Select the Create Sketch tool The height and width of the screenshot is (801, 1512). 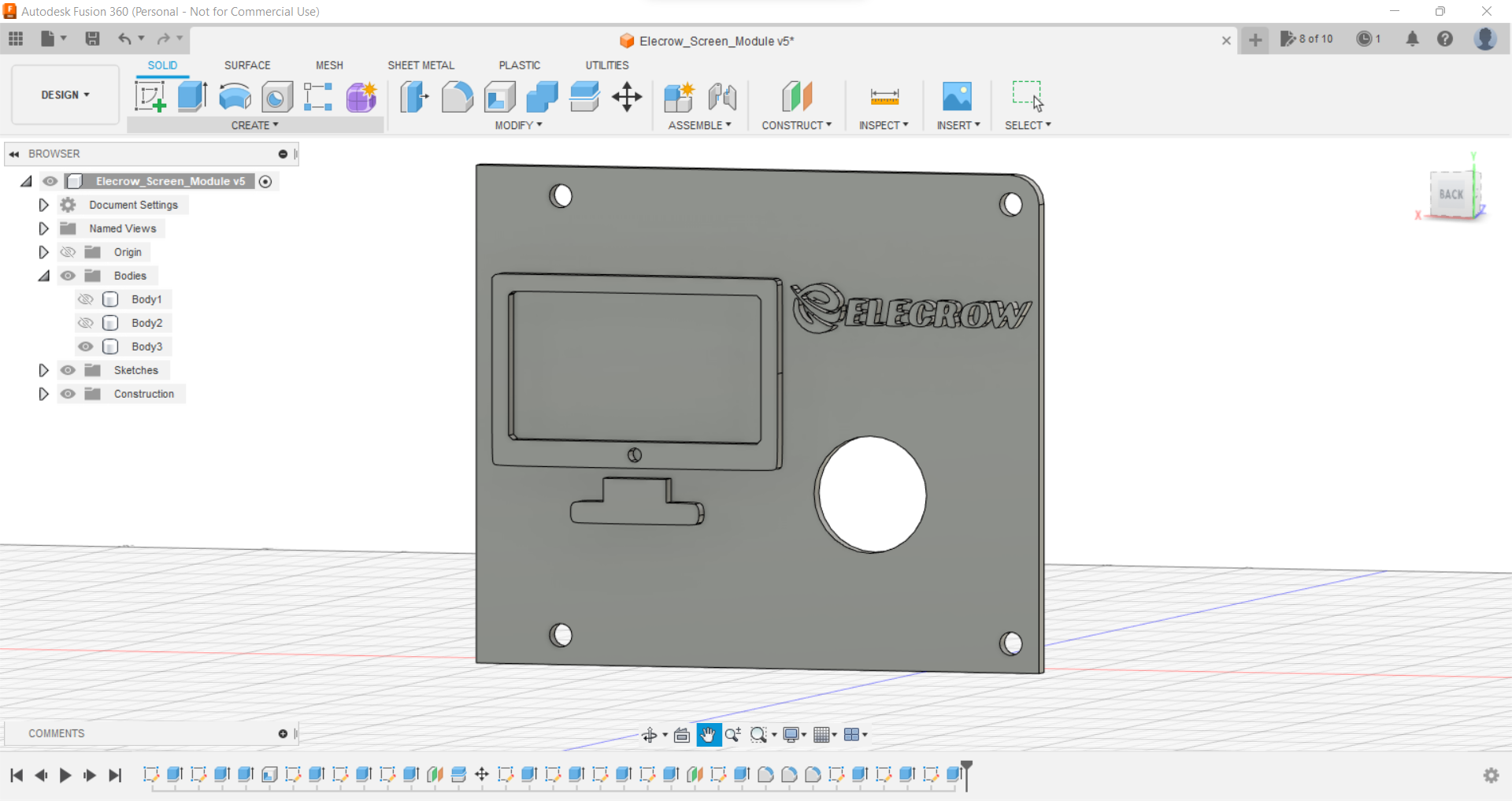pyautogui.click(x=150, y=97)
